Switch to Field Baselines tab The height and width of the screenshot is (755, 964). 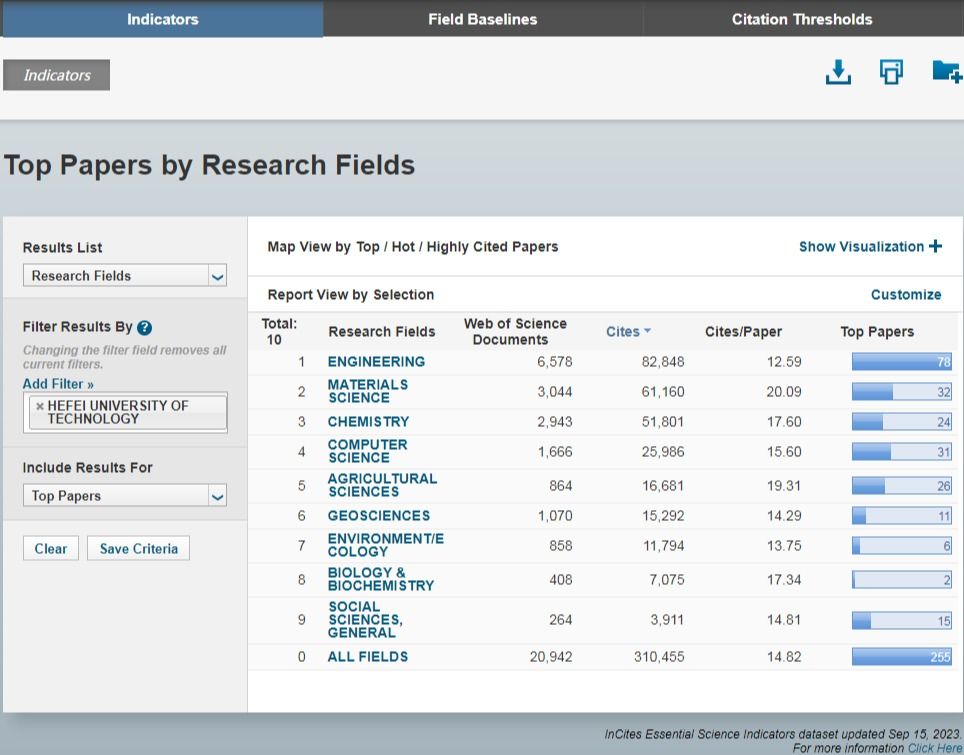[x=482, y=19]
